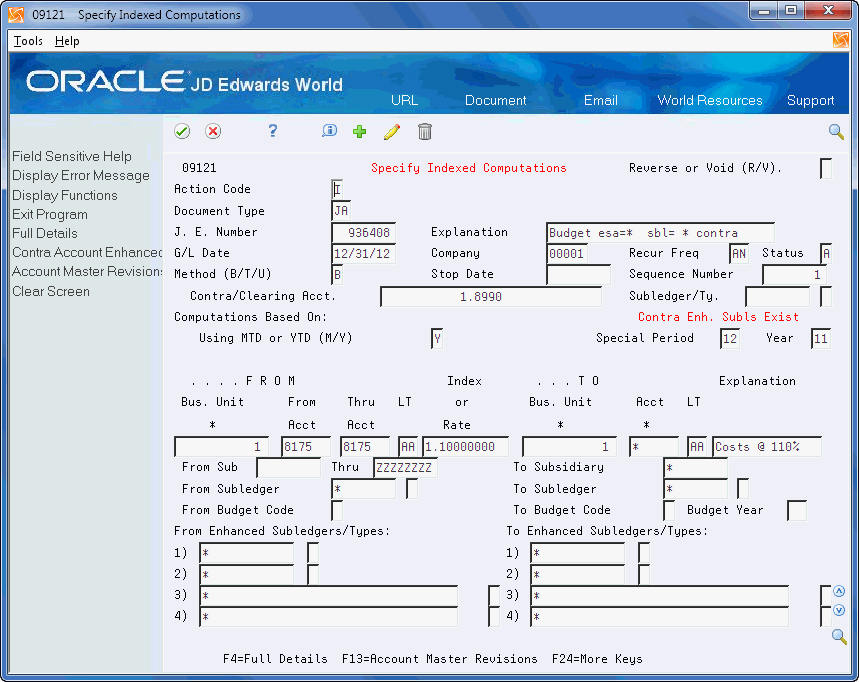Open World Resources header tab

pyautogui.click(x=709, y=100)
